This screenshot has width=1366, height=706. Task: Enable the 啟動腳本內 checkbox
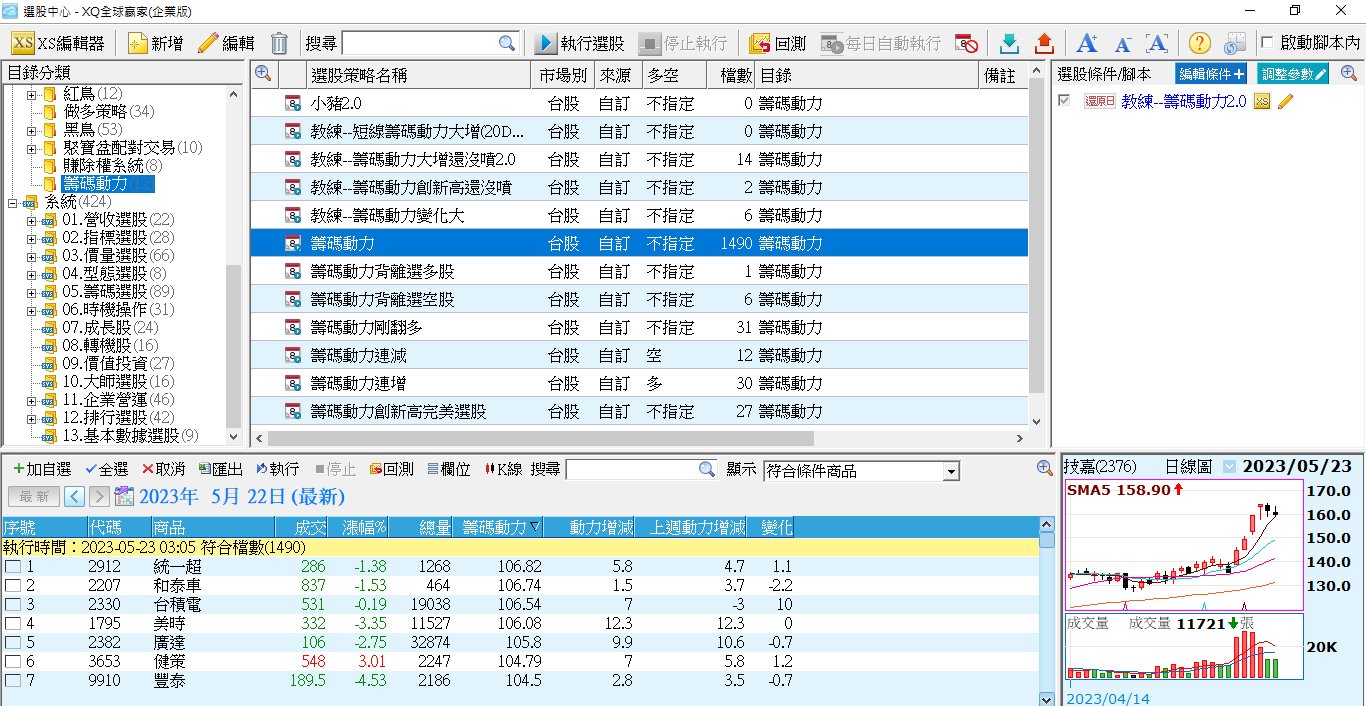pos(1268,43)
